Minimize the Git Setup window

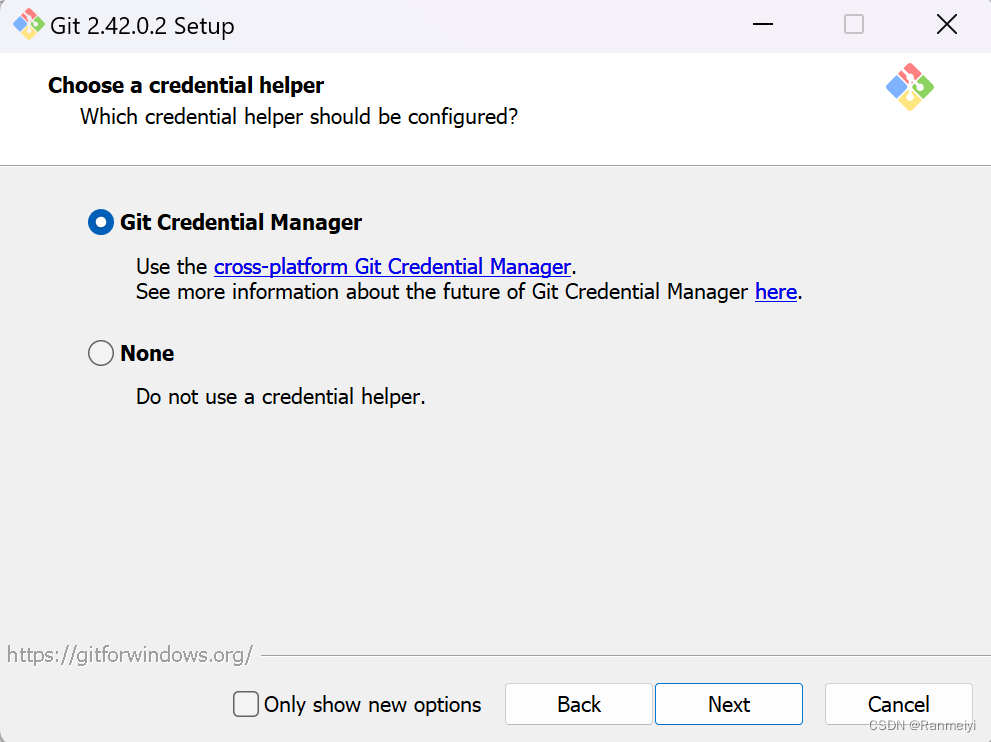(x=760, y=25)
